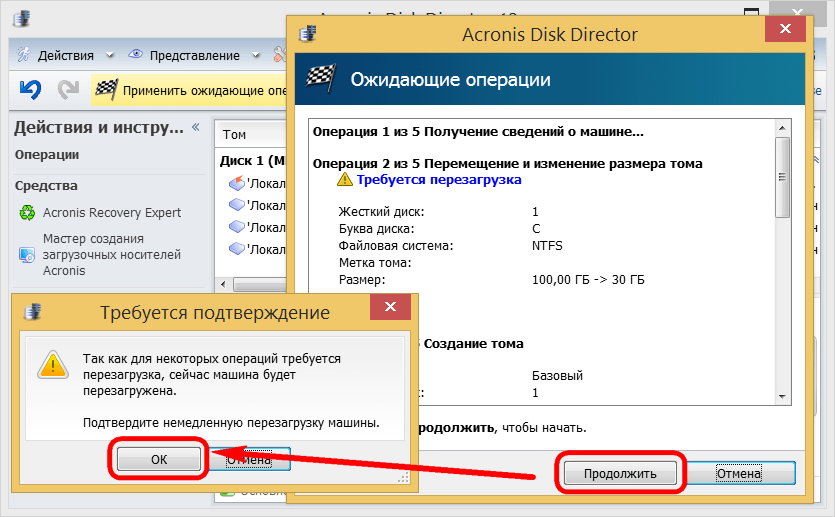
Task: Launch the Acronis bootable media builder wizard
Action: pos(93,254)
